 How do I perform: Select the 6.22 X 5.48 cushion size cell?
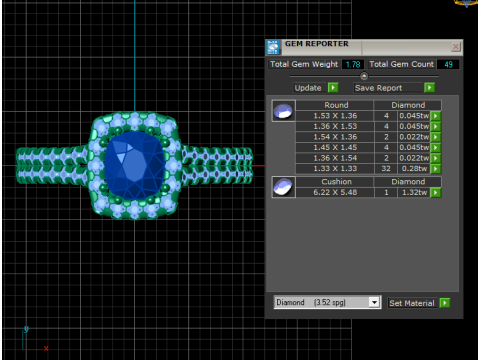[x=335, y=193]
